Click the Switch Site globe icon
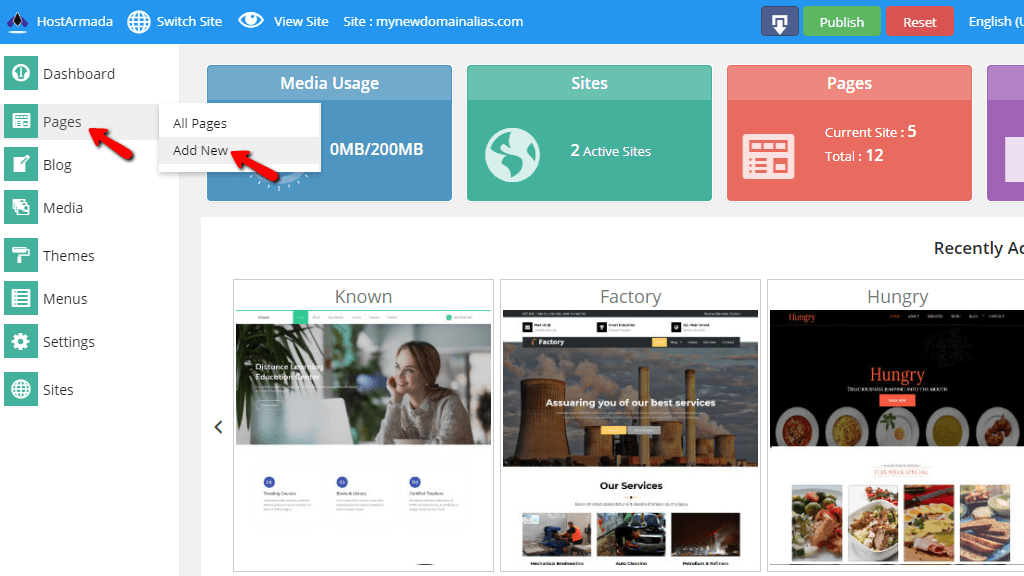Image resolution: width=1024 pixels, height=576 pixels. click(138, 22)
